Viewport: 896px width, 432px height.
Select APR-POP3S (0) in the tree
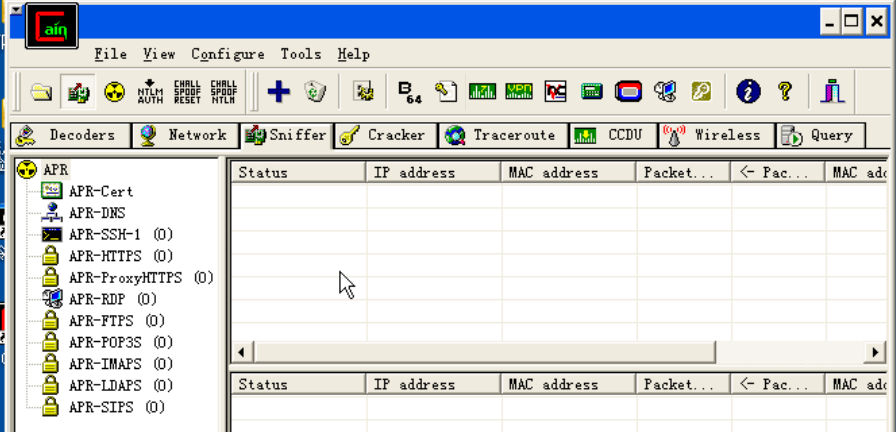[121, 342]
